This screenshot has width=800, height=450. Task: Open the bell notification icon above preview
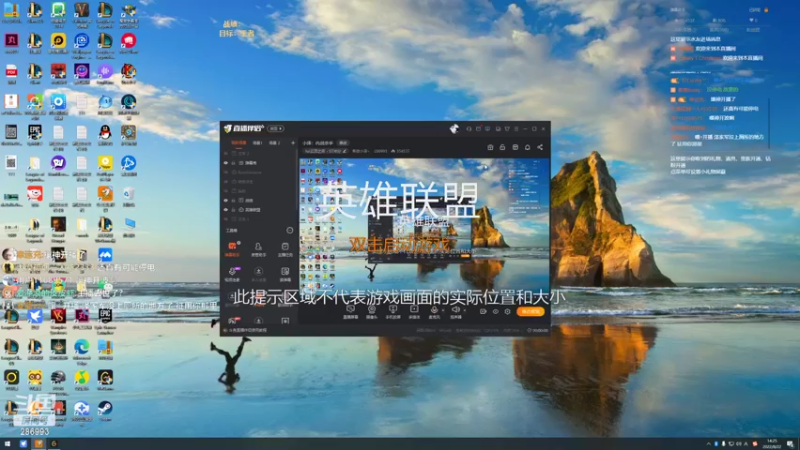528,147
